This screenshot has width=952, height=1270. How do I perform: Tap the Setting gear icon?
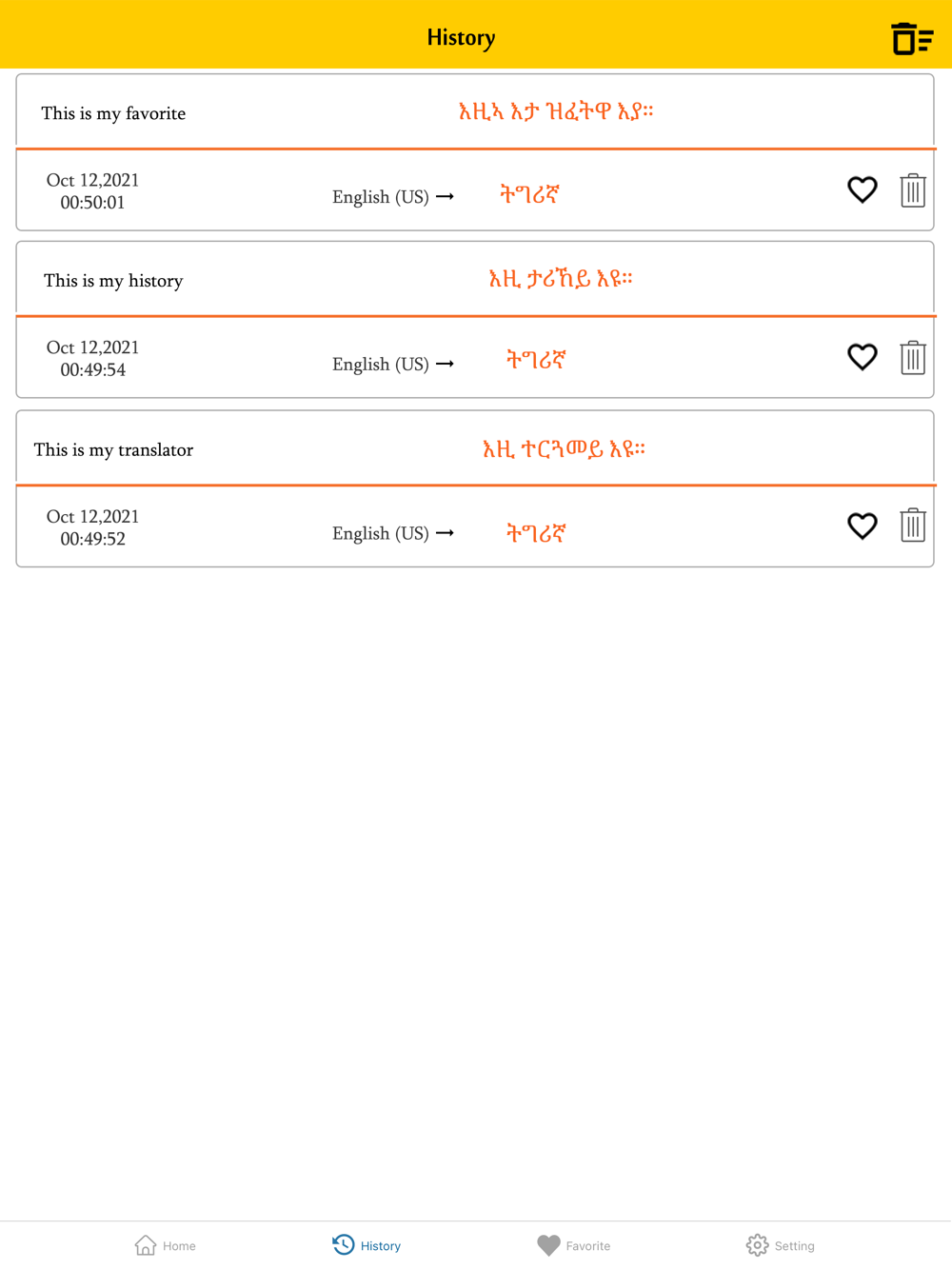(757, 1245)
